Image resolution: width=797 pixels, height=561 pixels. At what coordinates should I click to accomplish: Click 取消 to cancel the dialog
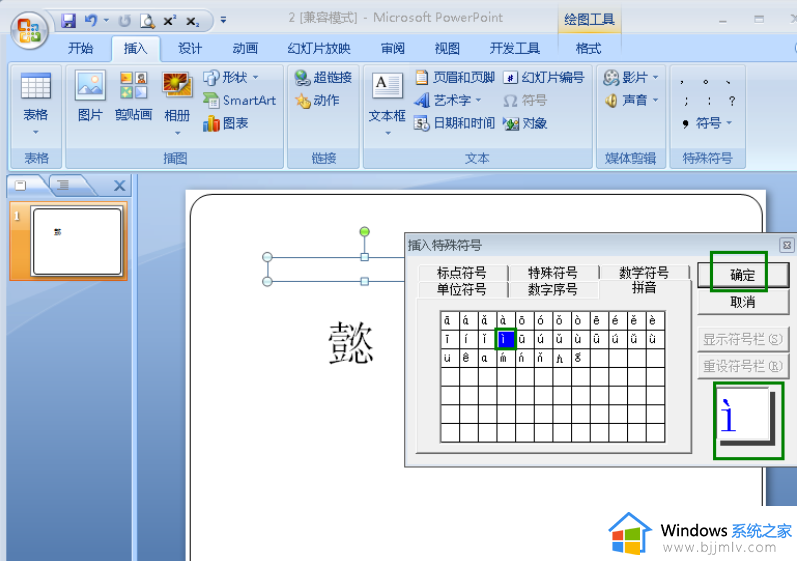pyautogui.click(x=743, y=302)
